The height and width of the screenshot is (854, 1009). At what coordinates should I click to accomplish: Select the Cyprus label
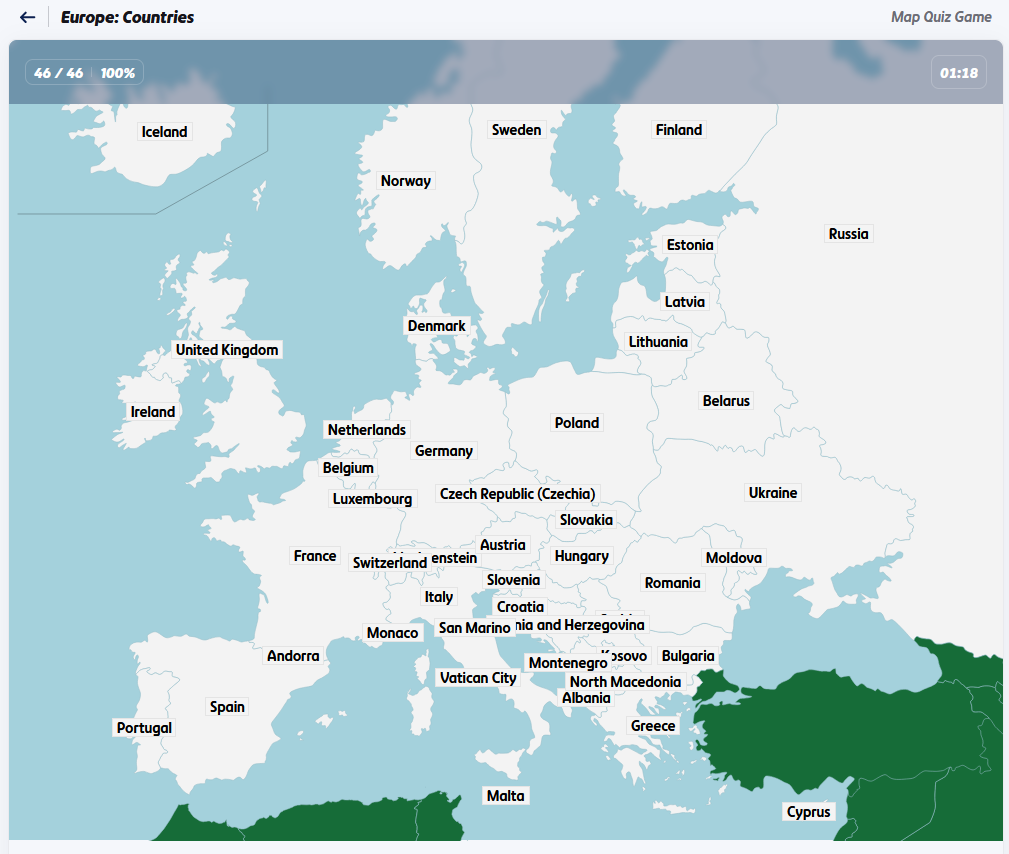point(809,812)
